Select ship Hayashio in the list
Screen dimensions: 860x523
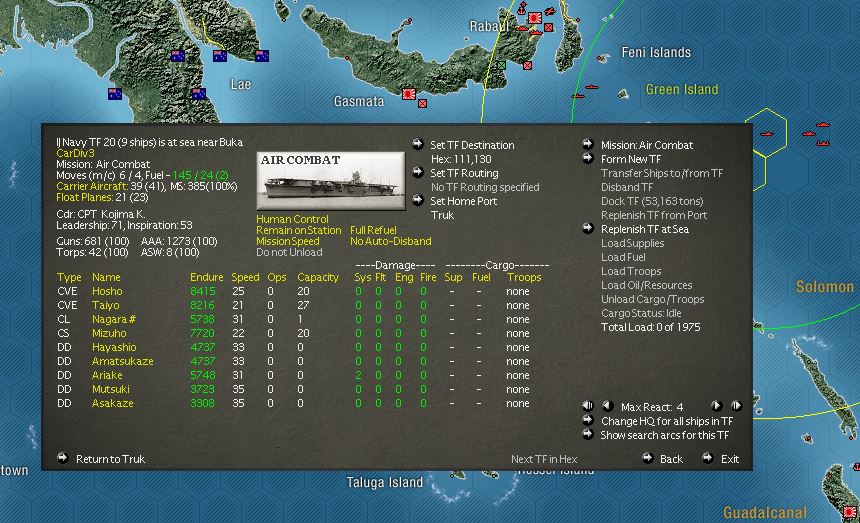114,348
